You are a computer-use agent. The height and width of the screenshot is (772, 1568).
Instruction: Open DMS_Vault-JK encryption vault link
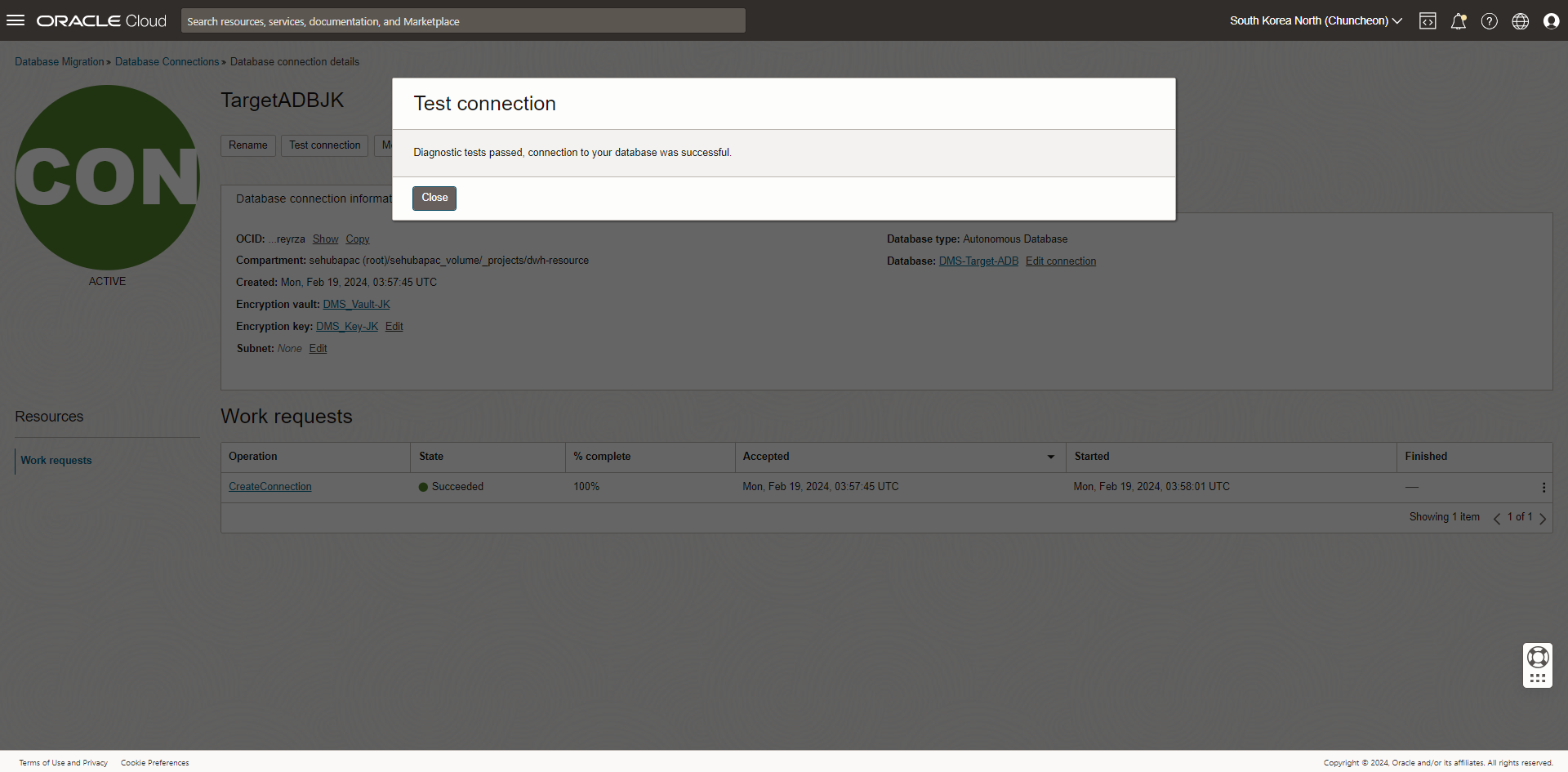click(x=356, y=305)
